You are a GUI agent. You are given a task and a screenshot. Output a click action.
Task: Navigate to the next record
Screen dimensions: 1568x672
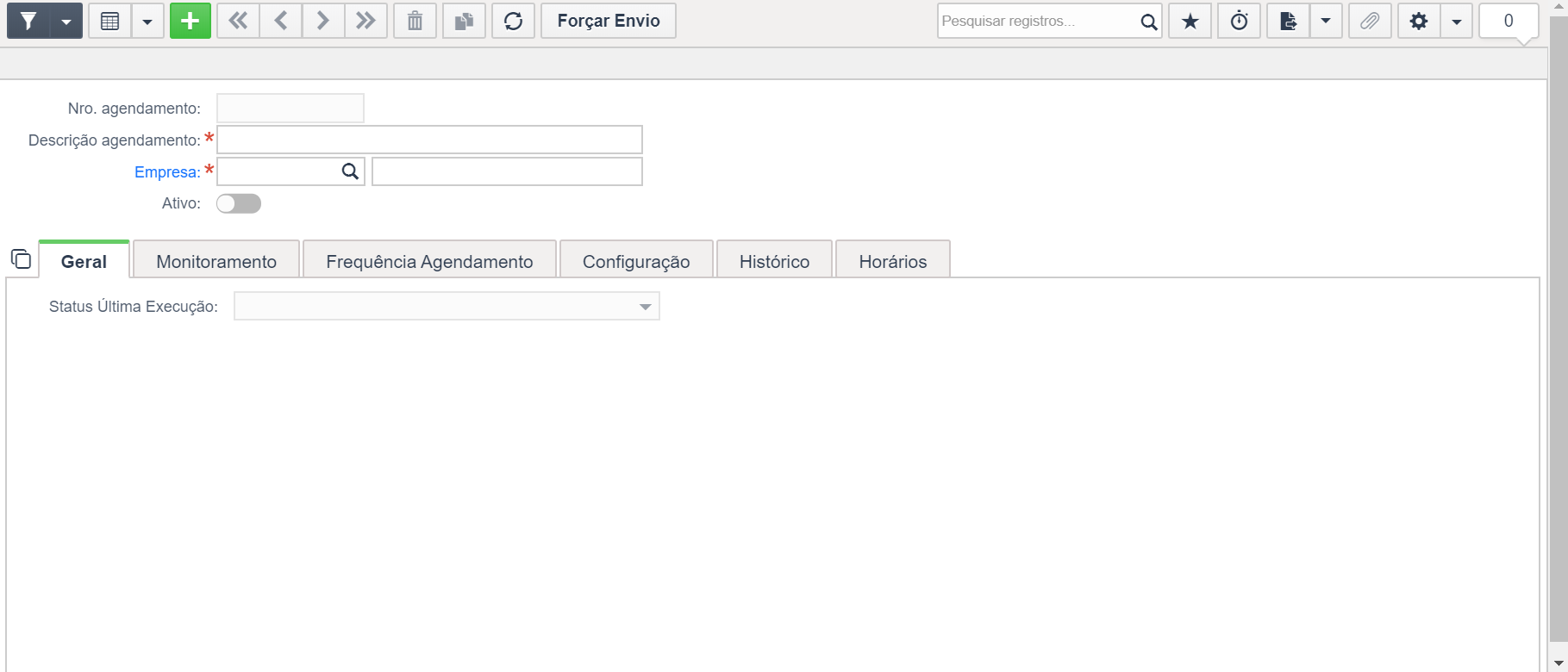pyautogui.click(x=323, y=22)
